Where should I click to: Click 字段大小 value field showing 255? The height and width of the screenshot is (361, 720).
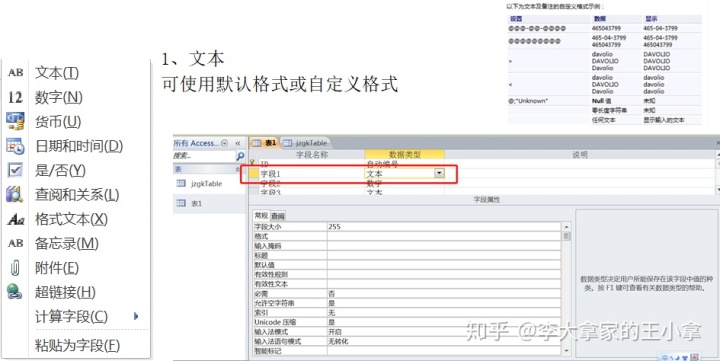click(x=444, y=226)
